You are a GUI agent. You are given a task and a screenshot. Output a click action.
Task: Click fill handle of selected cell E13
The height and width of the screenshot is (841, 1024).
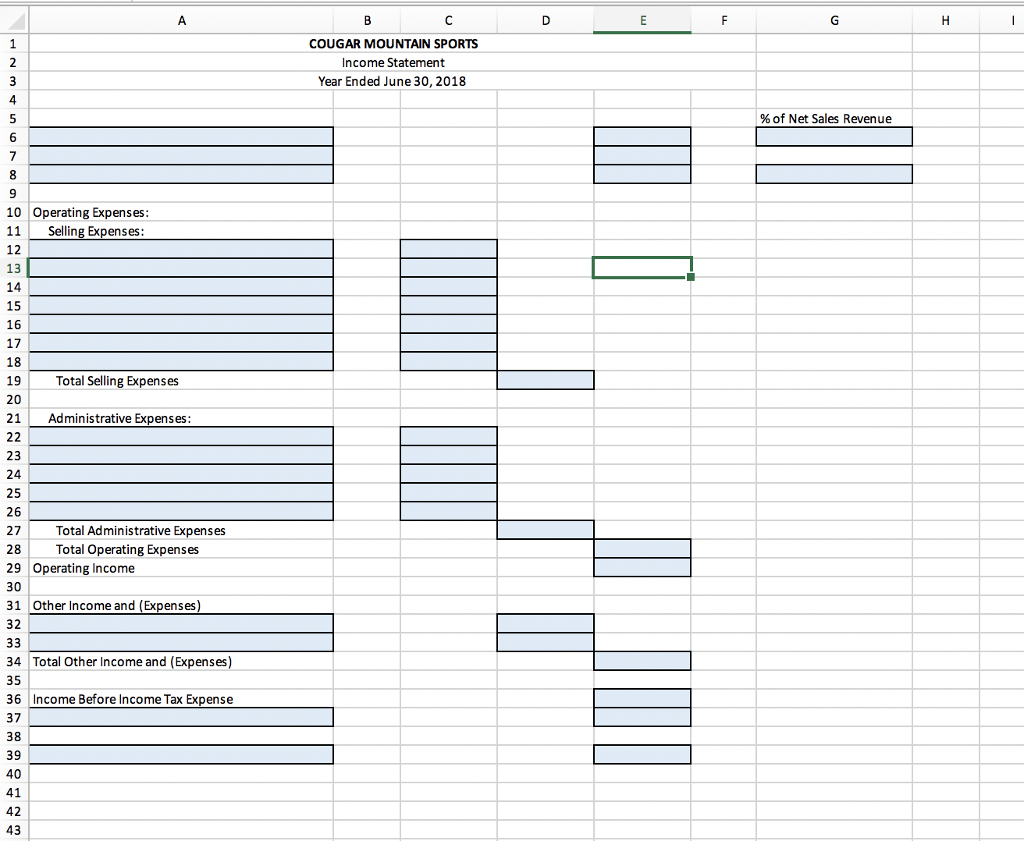click(691, 278)
